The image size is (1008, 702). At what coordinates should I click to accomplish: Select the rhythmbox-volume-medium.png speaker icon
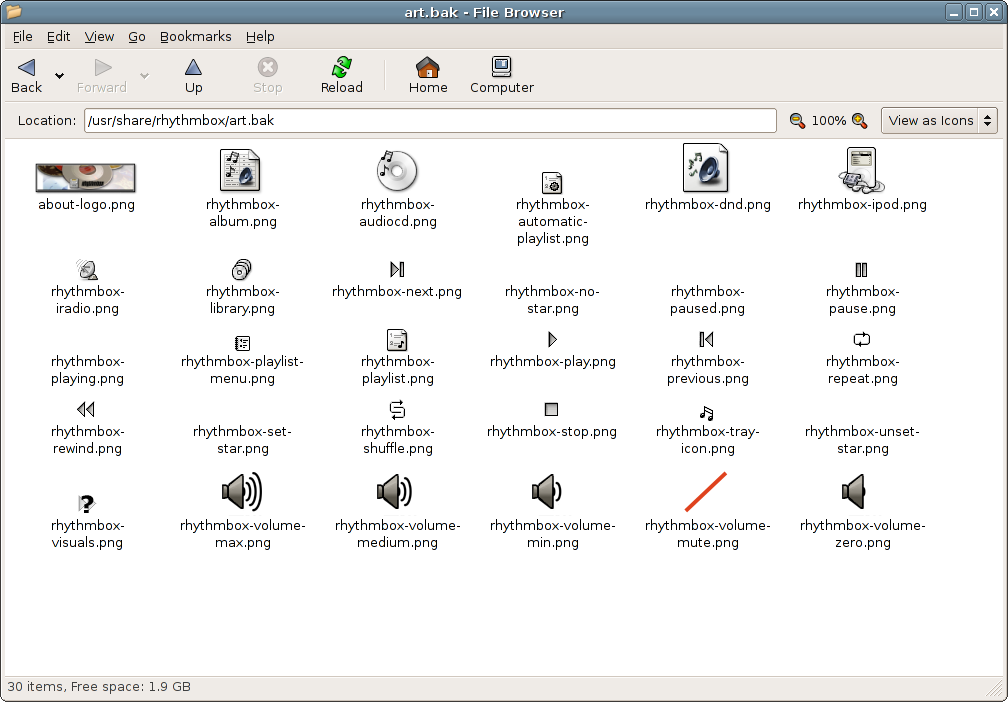(x=394, y=492)
